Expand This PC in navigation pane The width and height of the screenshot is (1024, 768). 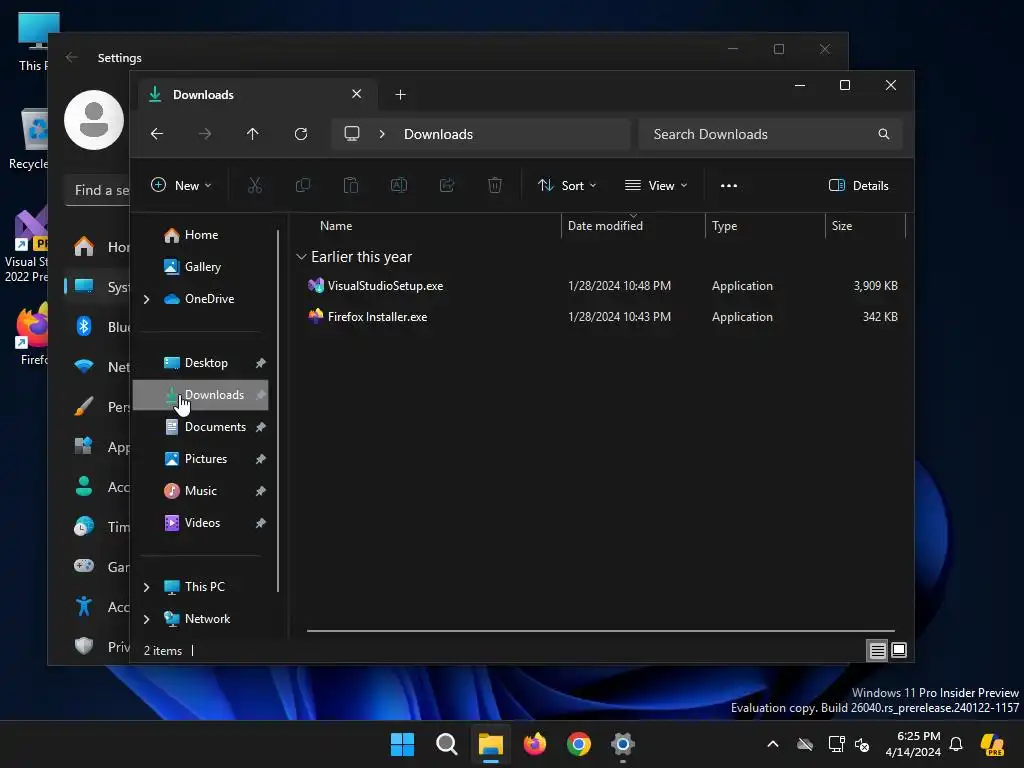click(x=146, y=587)
